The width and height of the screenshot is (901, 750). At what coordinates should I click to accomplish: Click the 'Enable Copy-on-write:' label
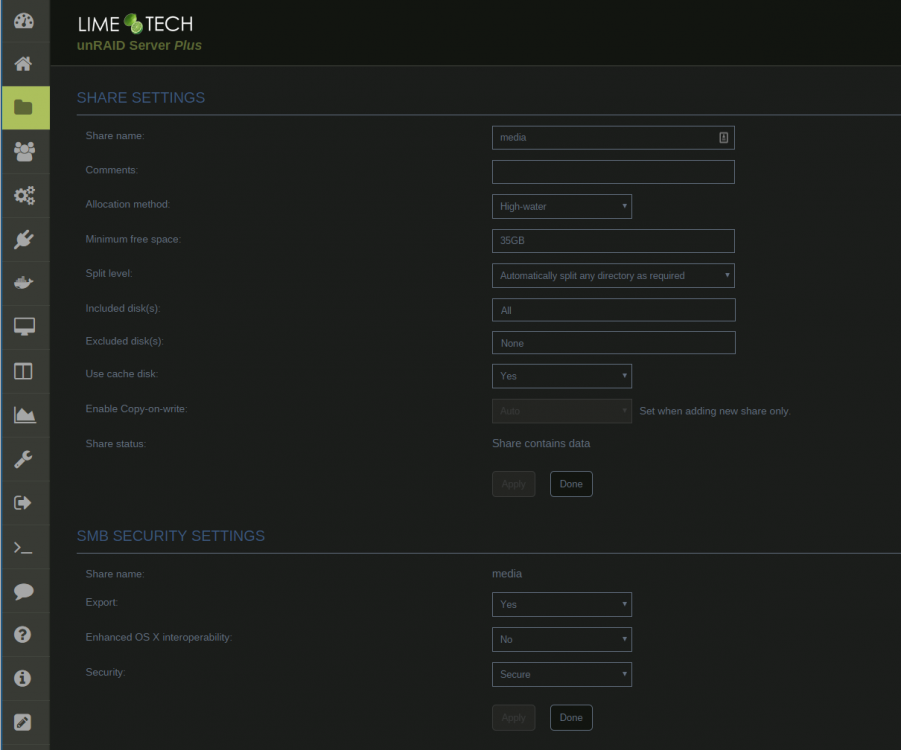coord(136,409)
